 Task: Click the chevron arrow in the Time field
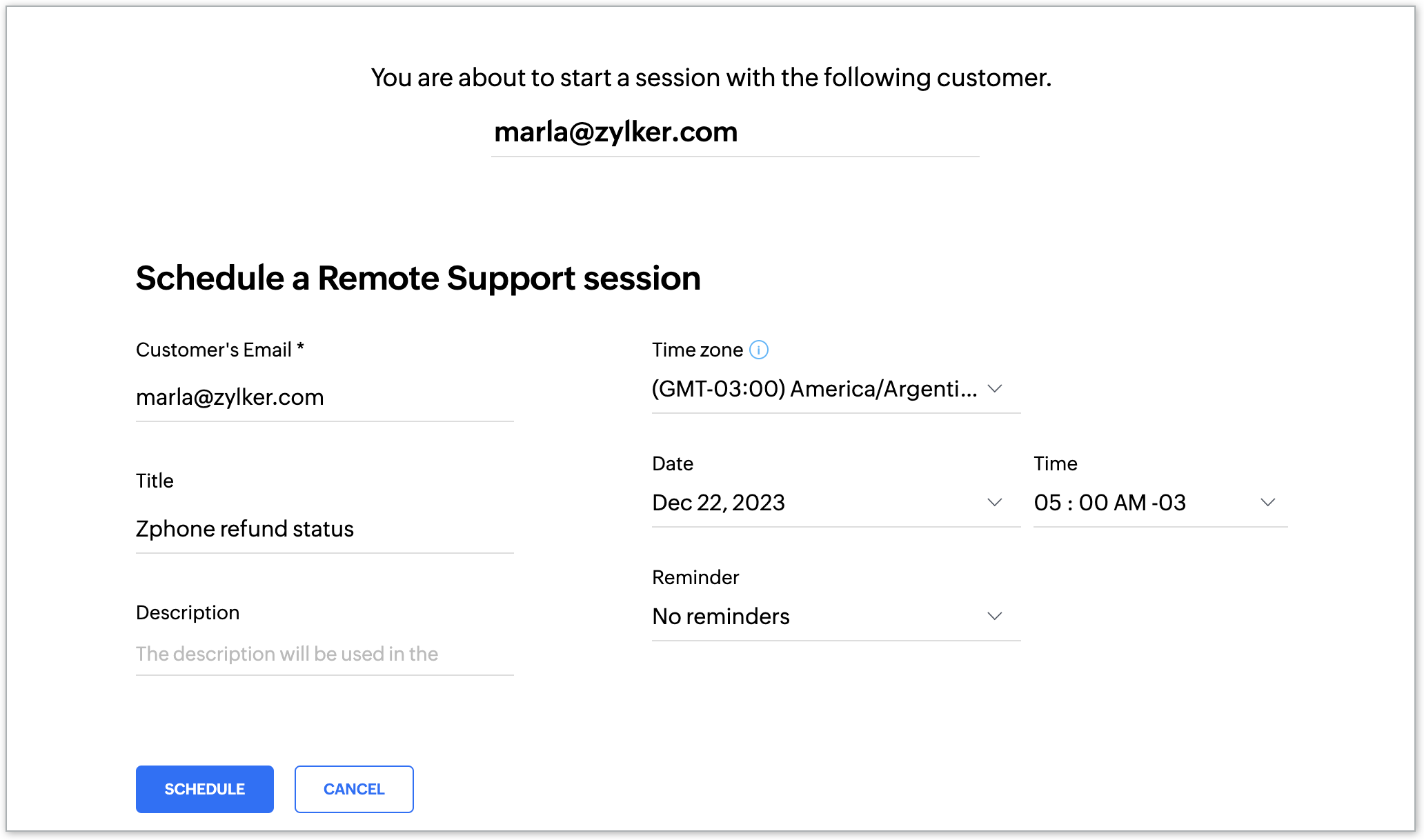click(x=1267, y=503)
